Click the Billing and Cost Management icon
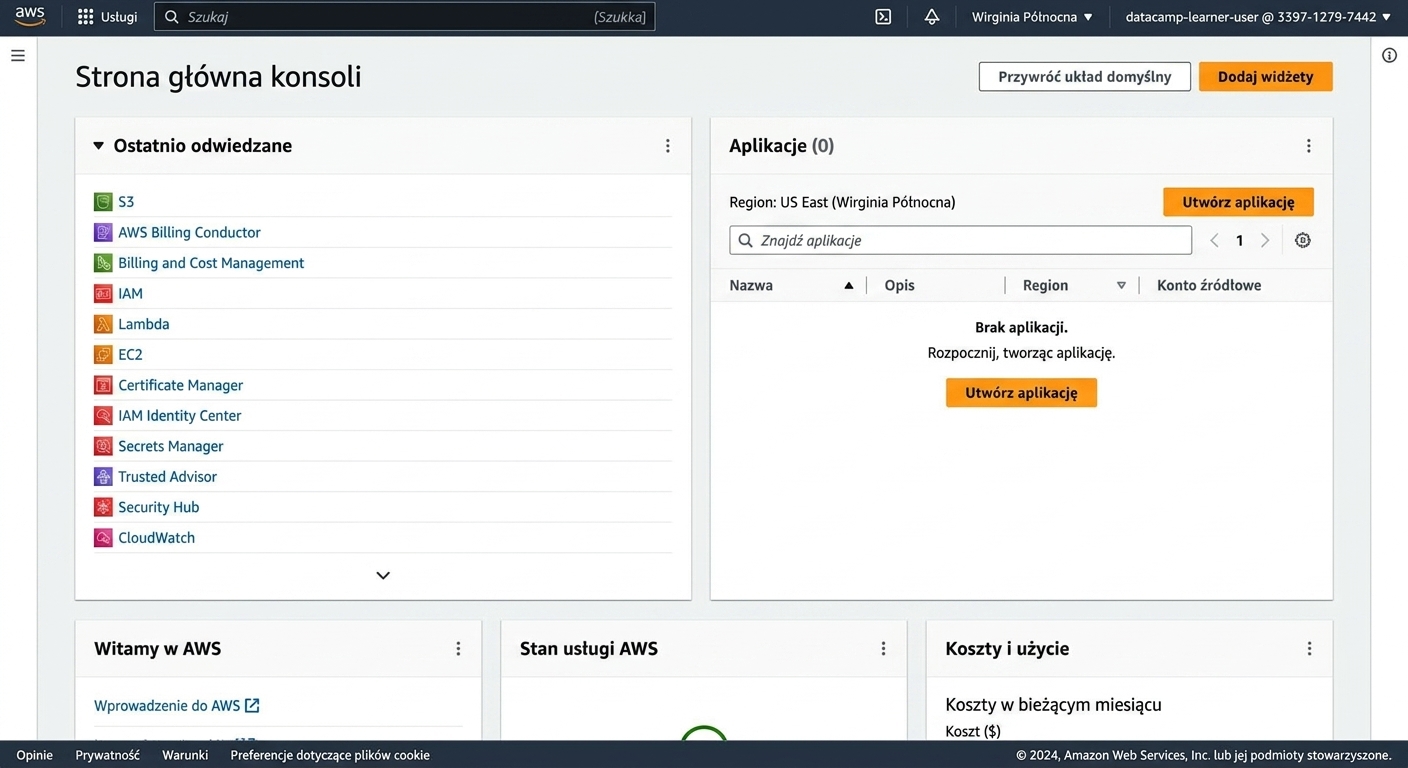Screen dimensions: 1408x768 point(103,263)
